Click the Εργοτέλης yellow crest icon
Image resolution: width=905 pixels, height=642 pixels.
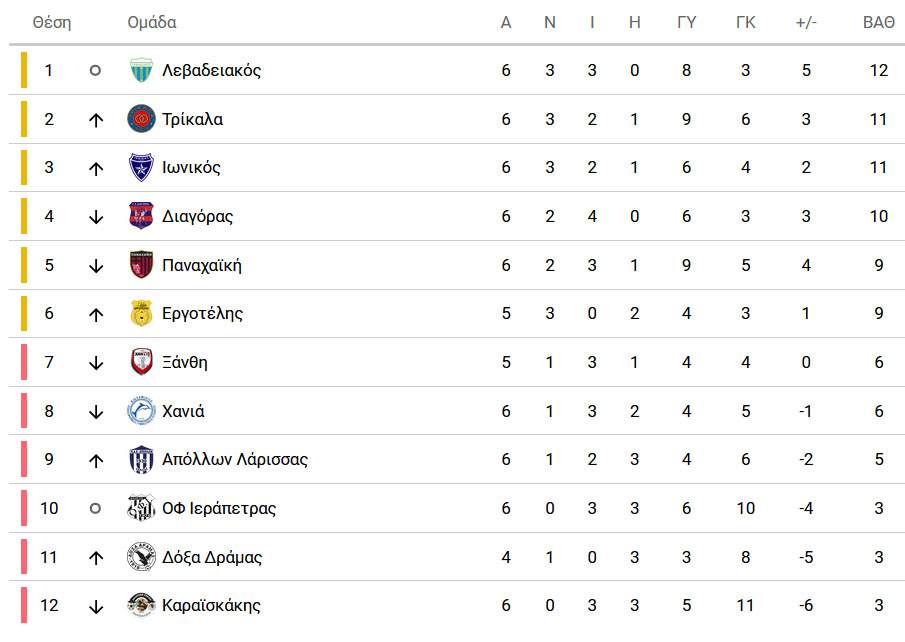point(141,313)
